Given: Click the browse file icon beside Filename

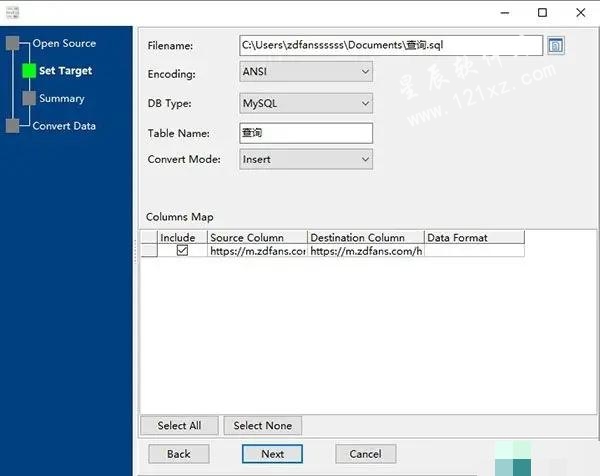Looking at the screenshot, I should pos(556,46).
